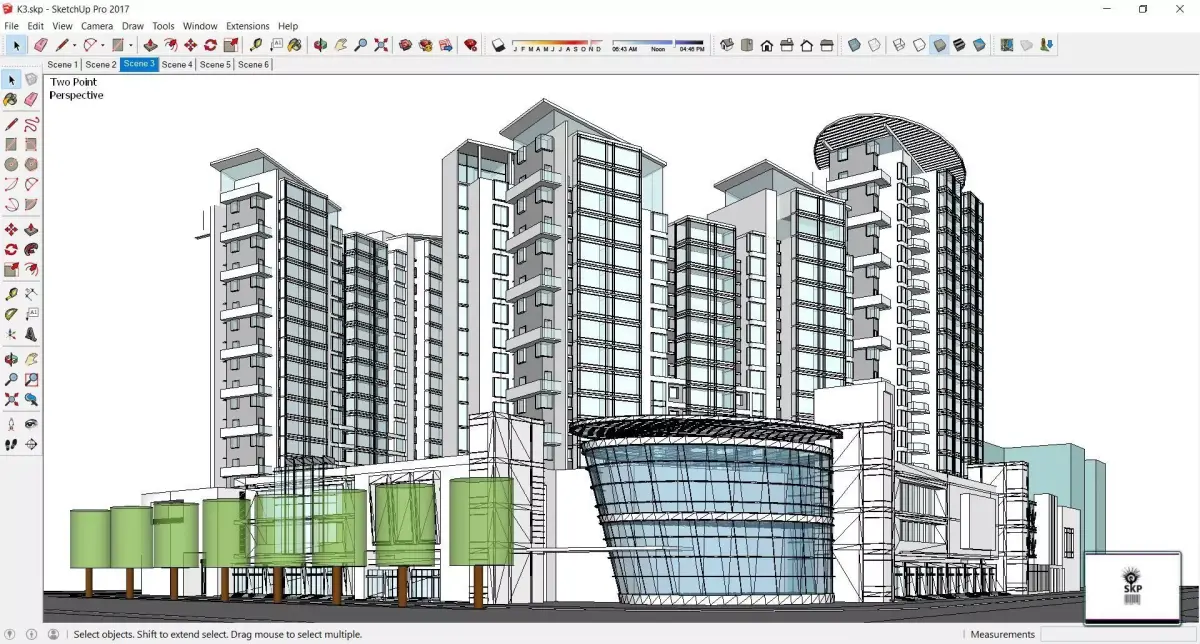Toggle Show/Hide Shadows
1200x644 pixels.
coord(497,45)
